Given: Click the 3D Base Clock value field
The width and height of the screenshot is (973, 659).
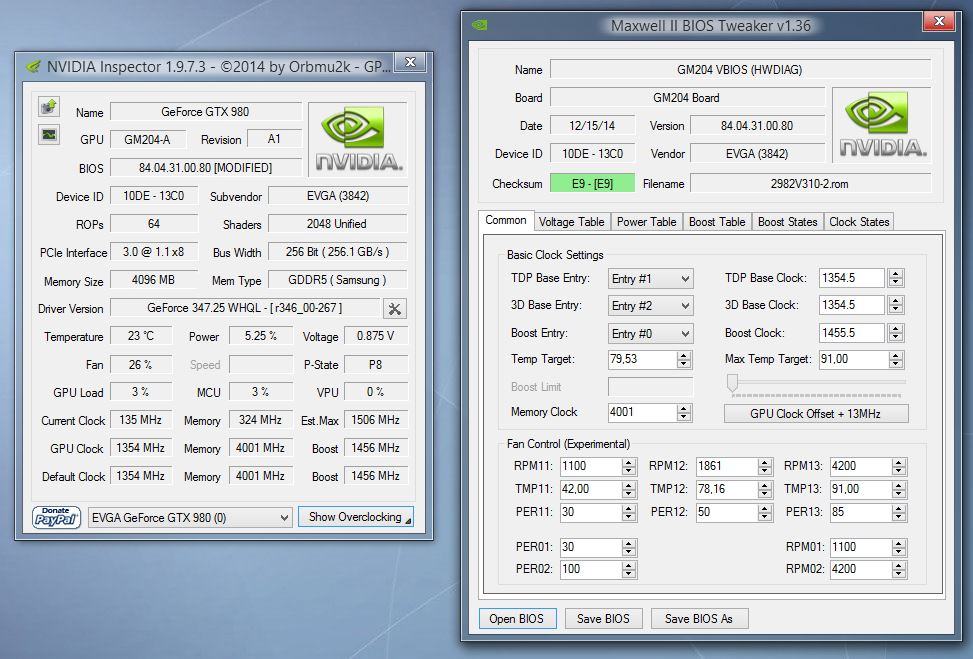Looking at the screenshot, I should (851, 305).
